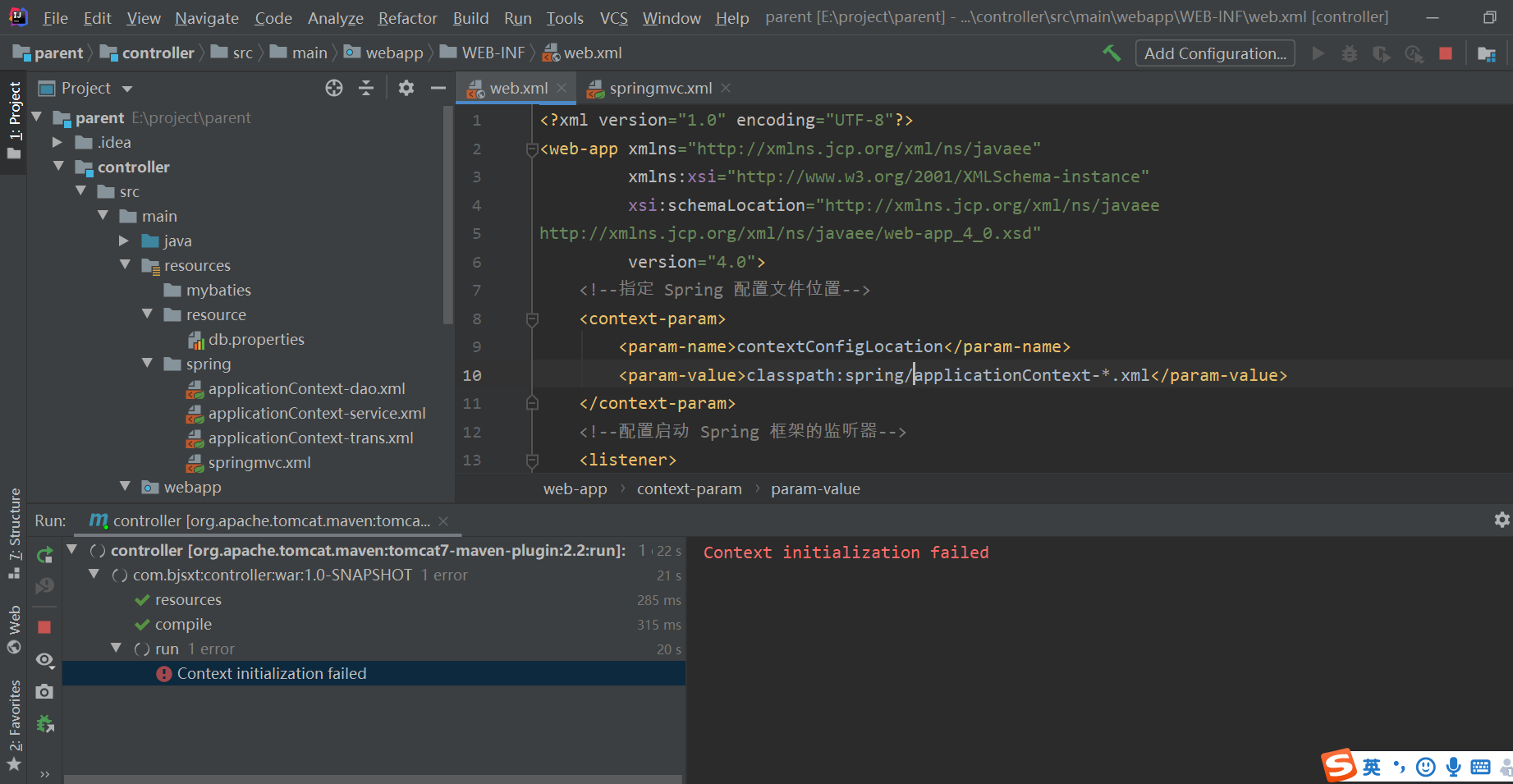Close the springmvc.xml editor tab
1513x784 pixels.
[x=726, y=88]
